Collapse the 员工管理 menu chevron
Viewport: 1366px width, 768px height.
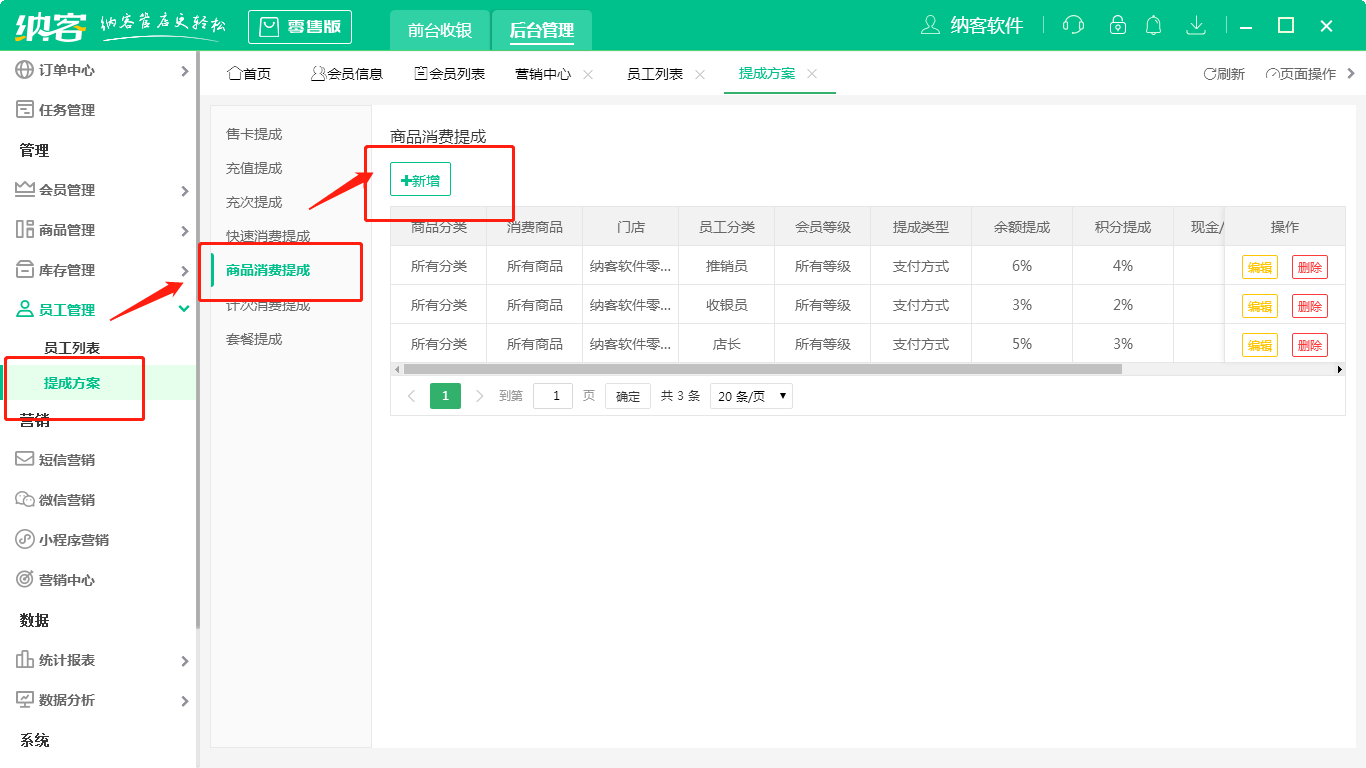tap(184, 309)
